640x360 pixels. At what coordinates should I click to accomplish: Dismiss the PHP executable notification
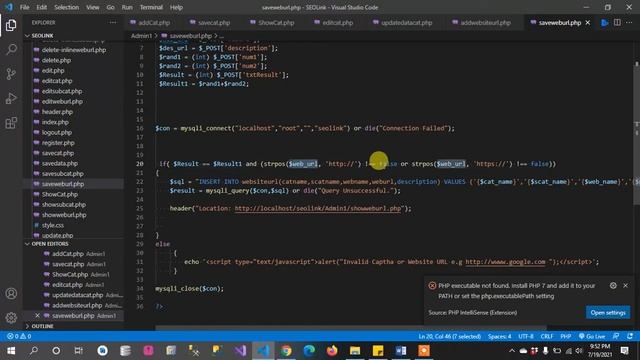[x=625, y=286]
